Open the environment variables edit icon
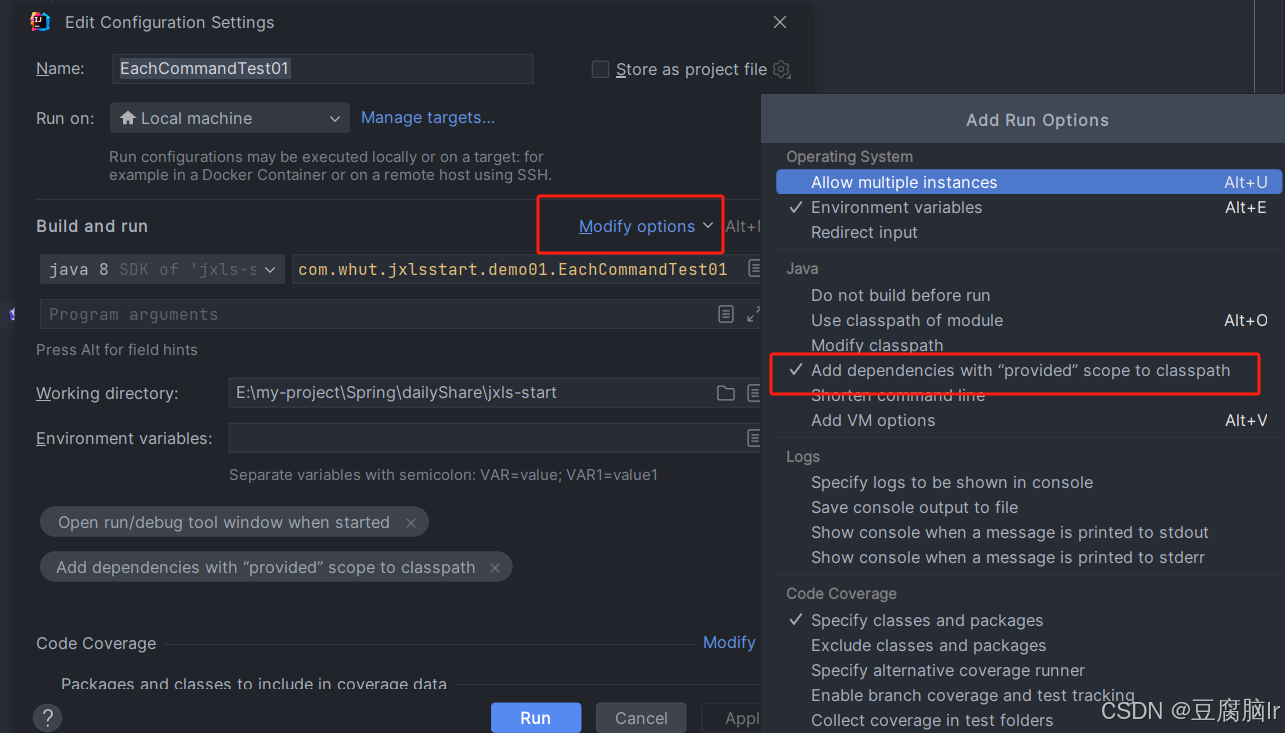Viewport: 1285px width, 733px height. coord(754,438)
